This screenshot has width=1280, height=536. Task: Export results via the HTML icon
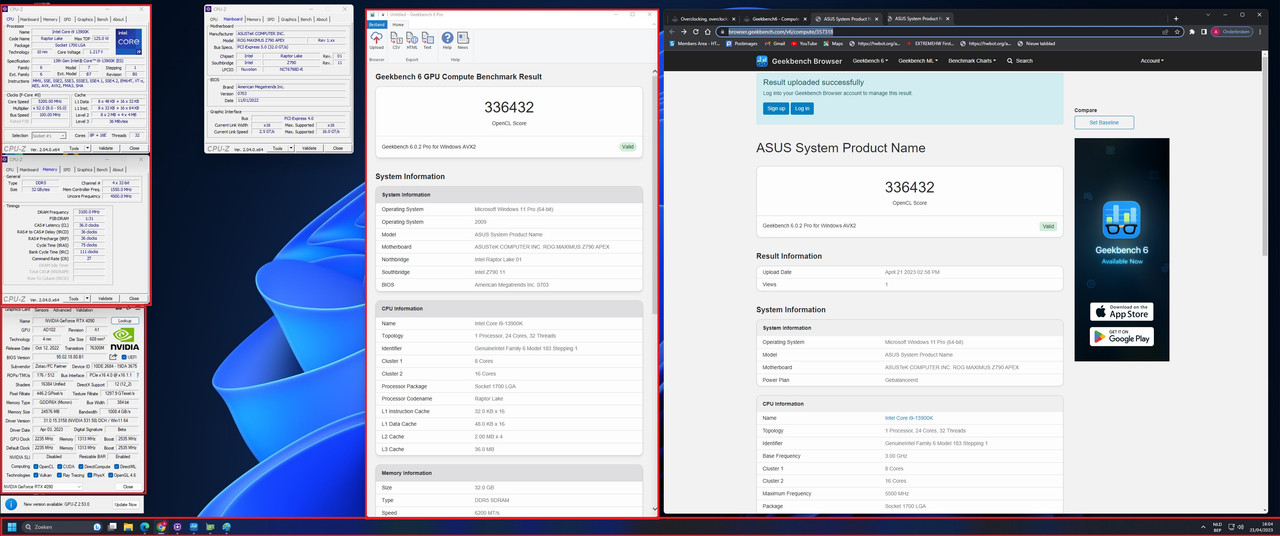(x=412, y=40)
